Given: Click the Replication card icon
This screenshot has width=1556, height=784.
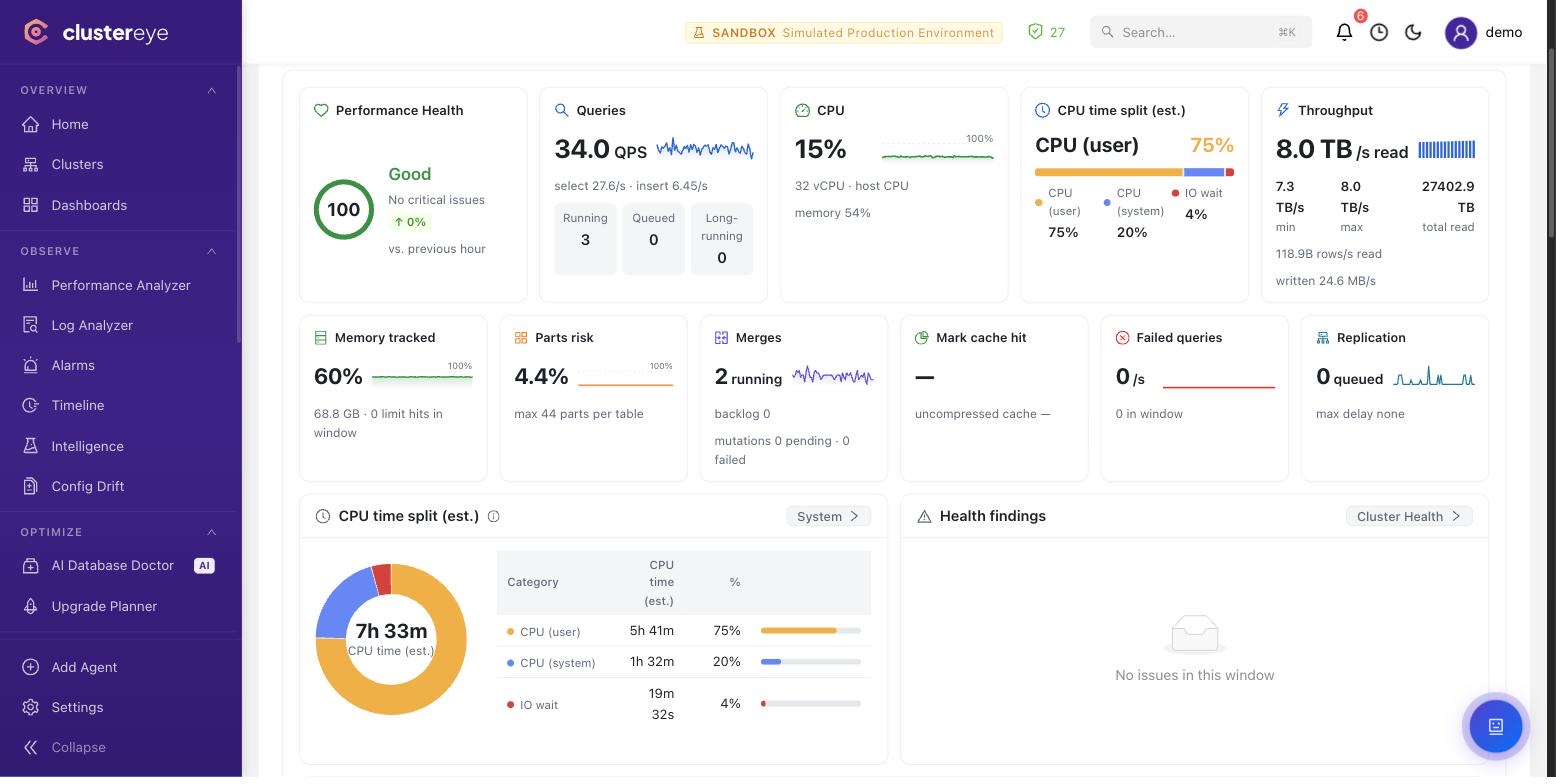Looking at the screenshot, I should (1323, 338).
